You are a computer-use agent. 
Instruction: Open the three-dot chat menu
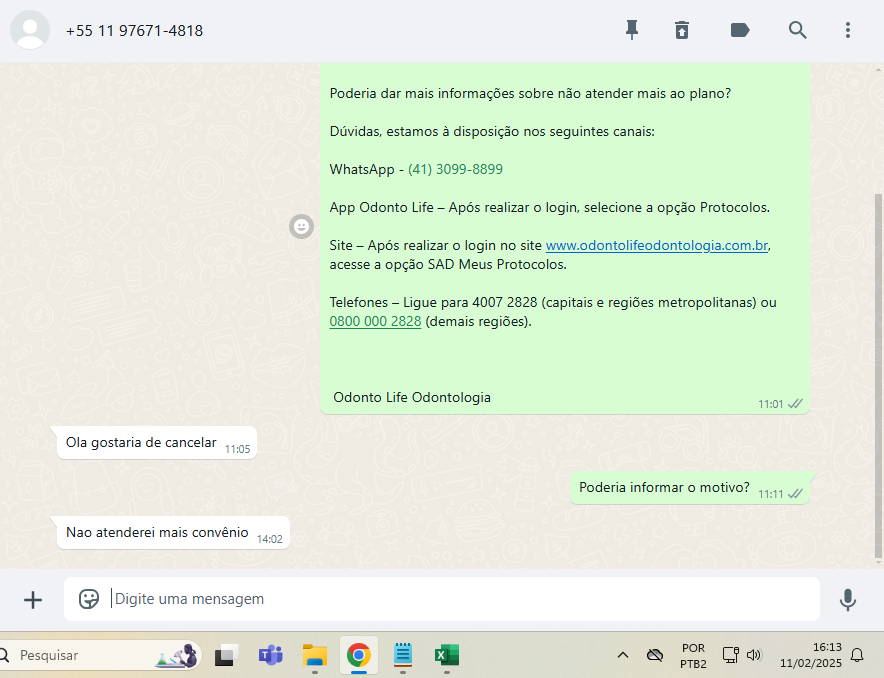pos(848,30)
